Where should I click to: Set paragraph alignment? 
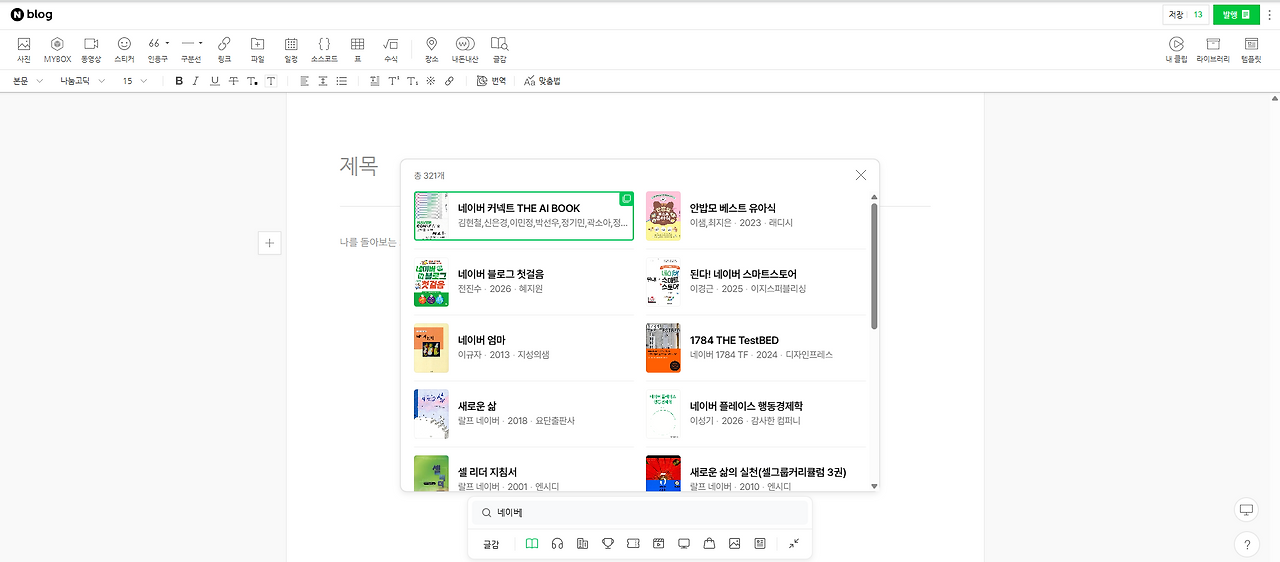click(x=305, y=81)
